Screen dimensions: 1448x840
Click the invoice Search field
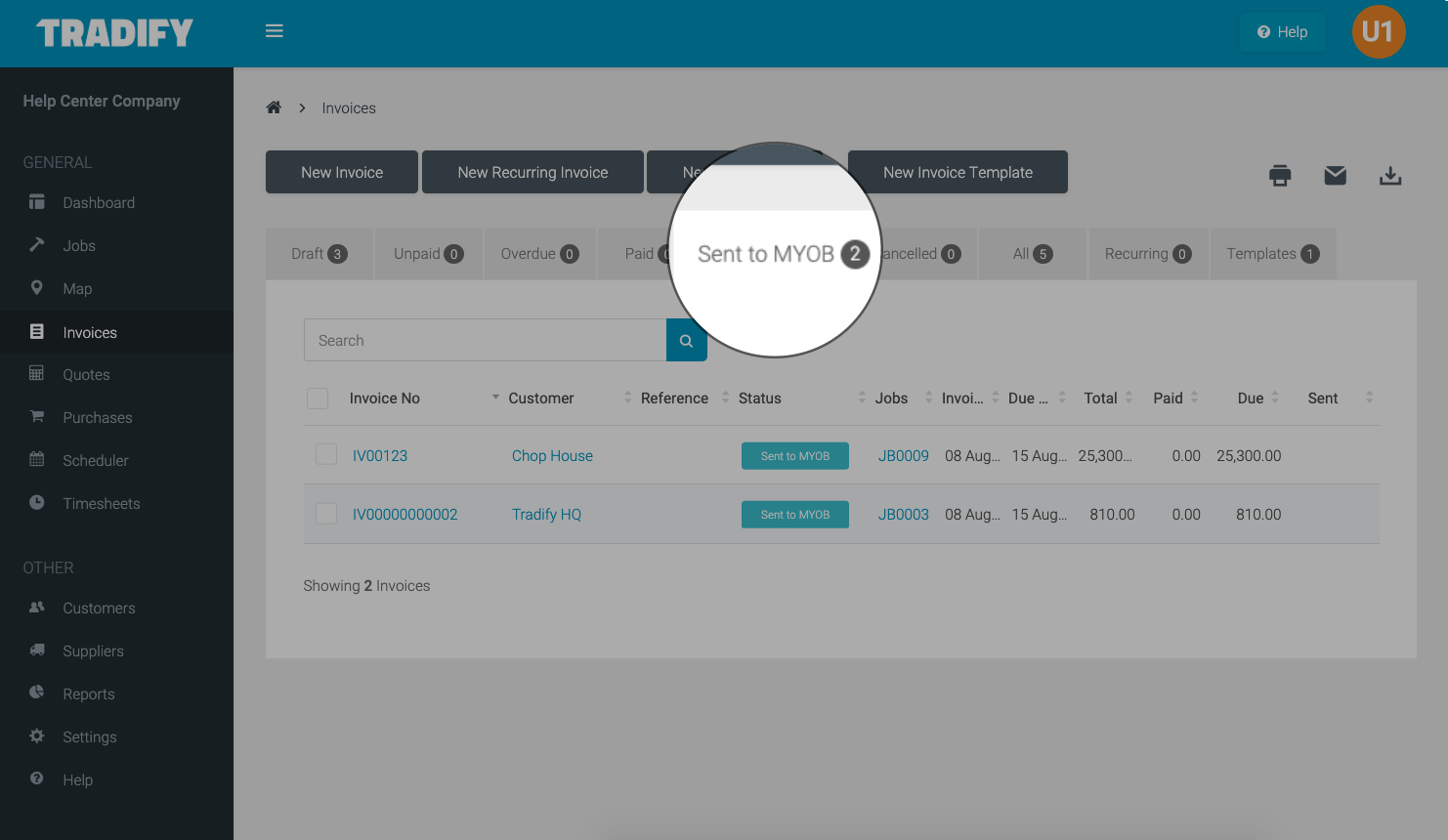(x=485, y=340)
